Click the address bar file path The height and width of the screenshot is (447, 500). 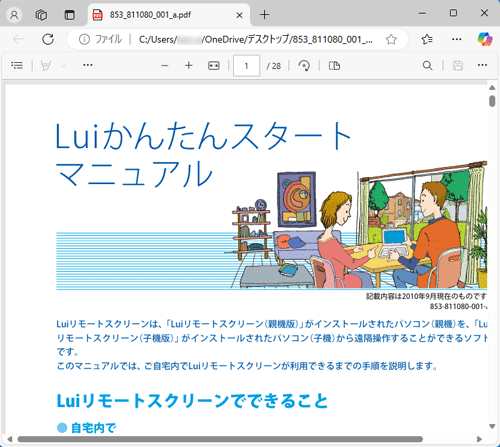pos(256,39)
